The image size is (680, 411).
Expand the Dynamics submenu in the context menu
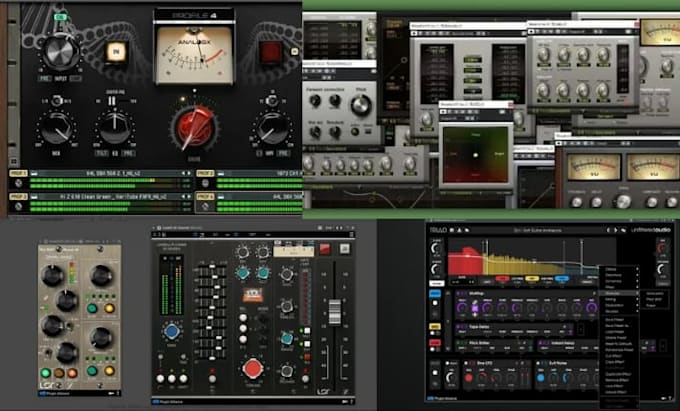pos(618,281)
